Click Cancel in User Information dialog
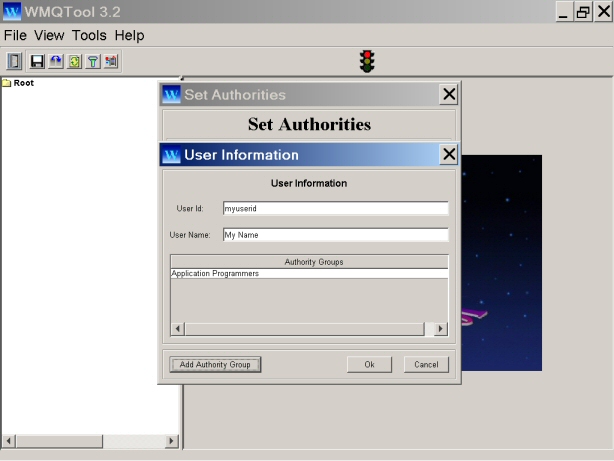Viewport: 614px width, 461px height. 426,364
